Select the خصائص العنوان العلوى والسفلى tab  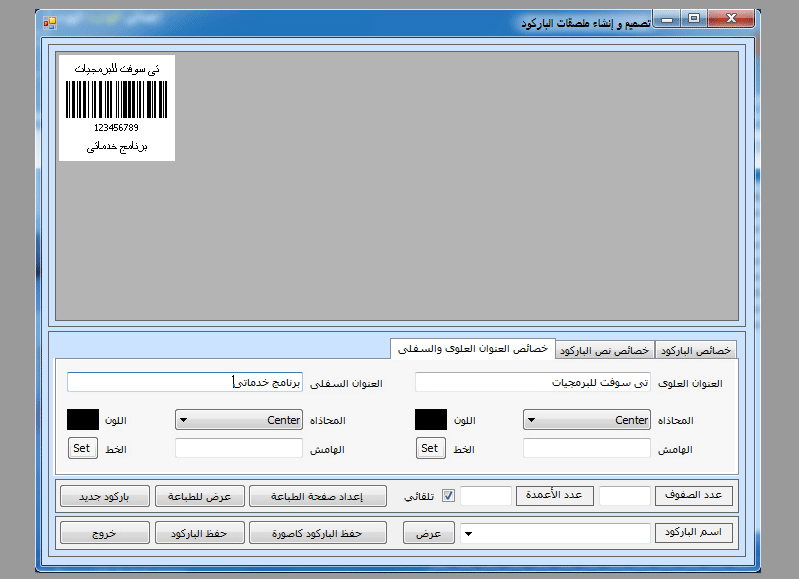473,349
